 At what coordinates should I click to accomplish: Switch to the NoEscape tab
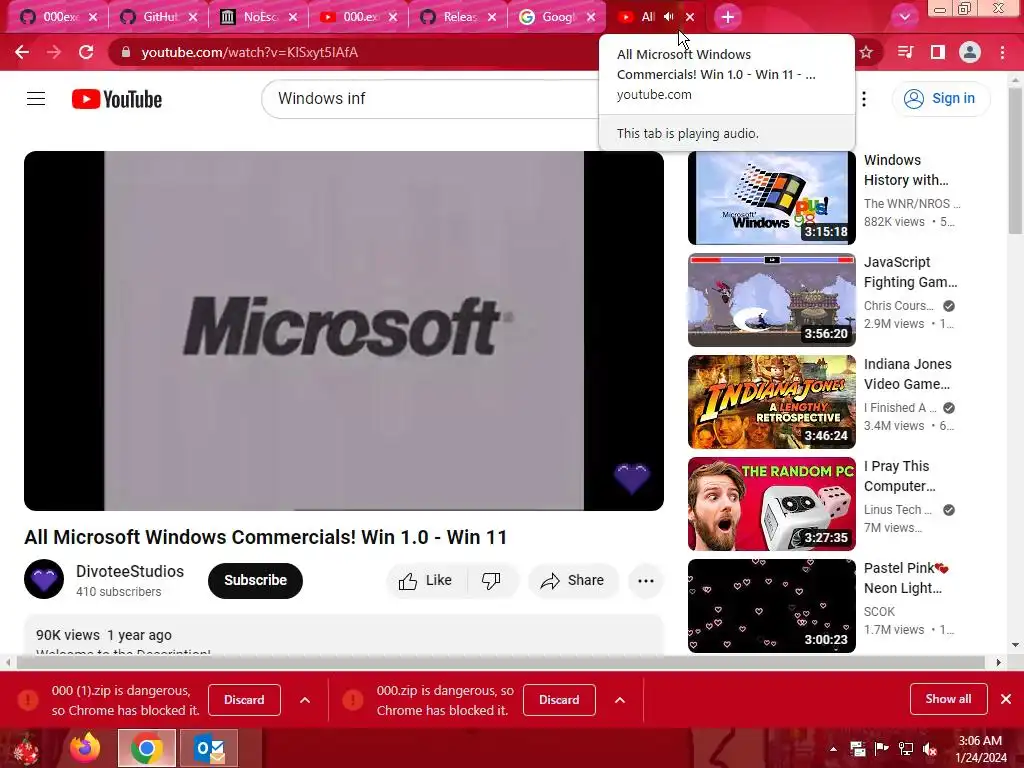(259, 17)
